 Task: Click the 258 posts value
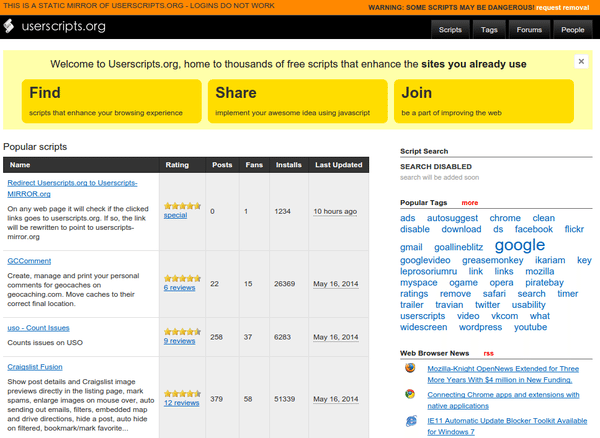(x=216, y=337)
